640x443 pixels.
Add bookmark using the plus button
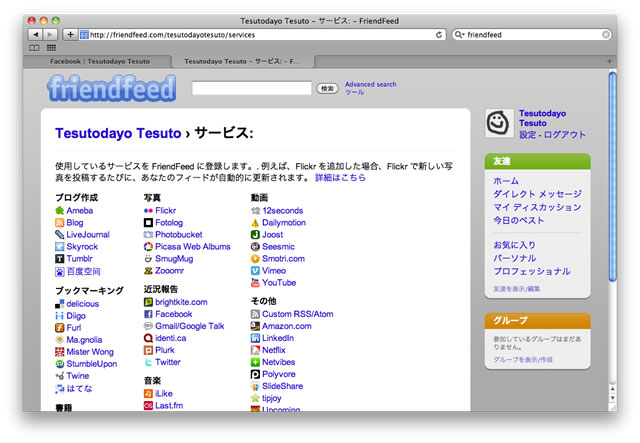70,35
